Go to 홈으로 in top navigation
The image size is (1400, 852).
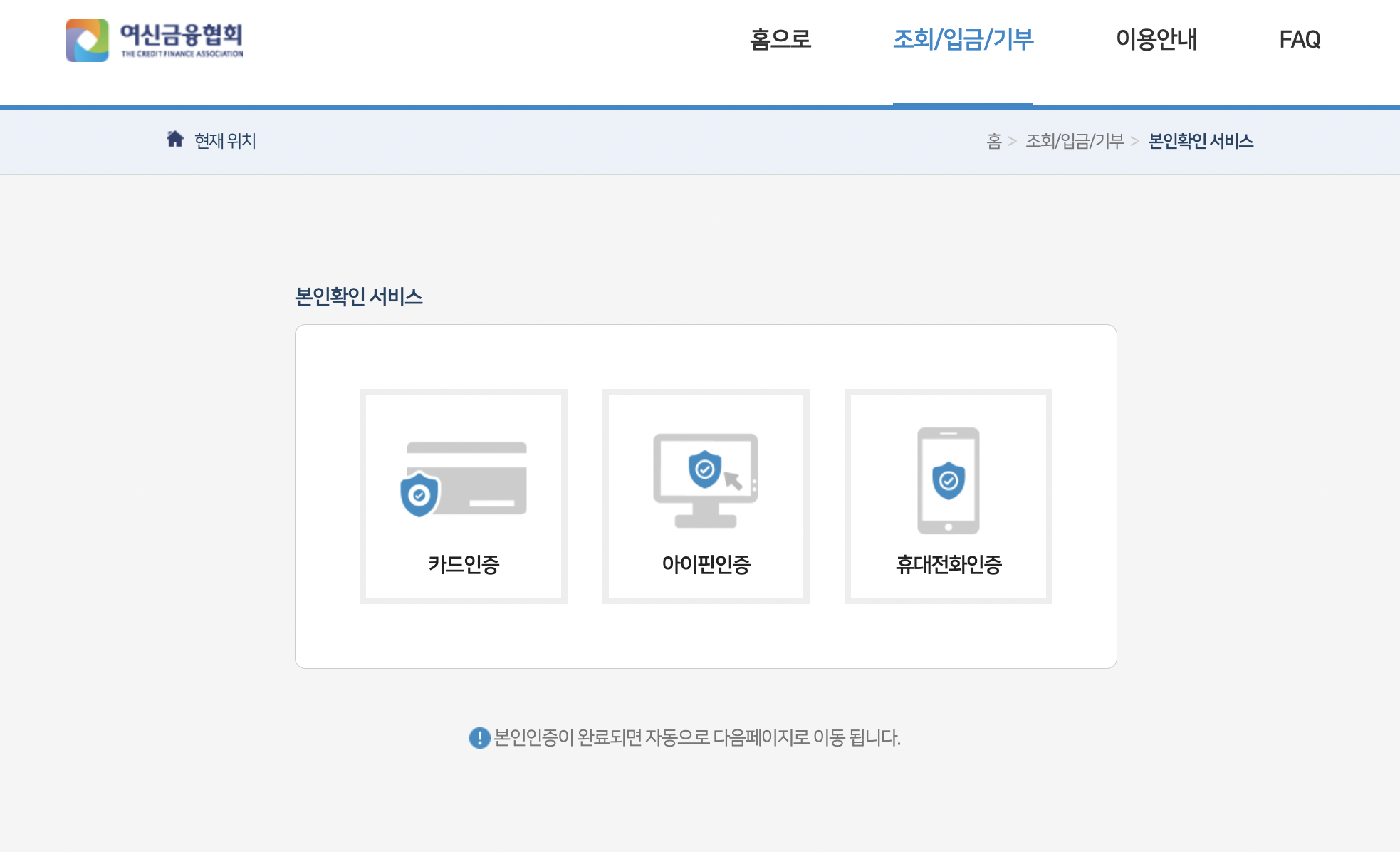(780, 39)
